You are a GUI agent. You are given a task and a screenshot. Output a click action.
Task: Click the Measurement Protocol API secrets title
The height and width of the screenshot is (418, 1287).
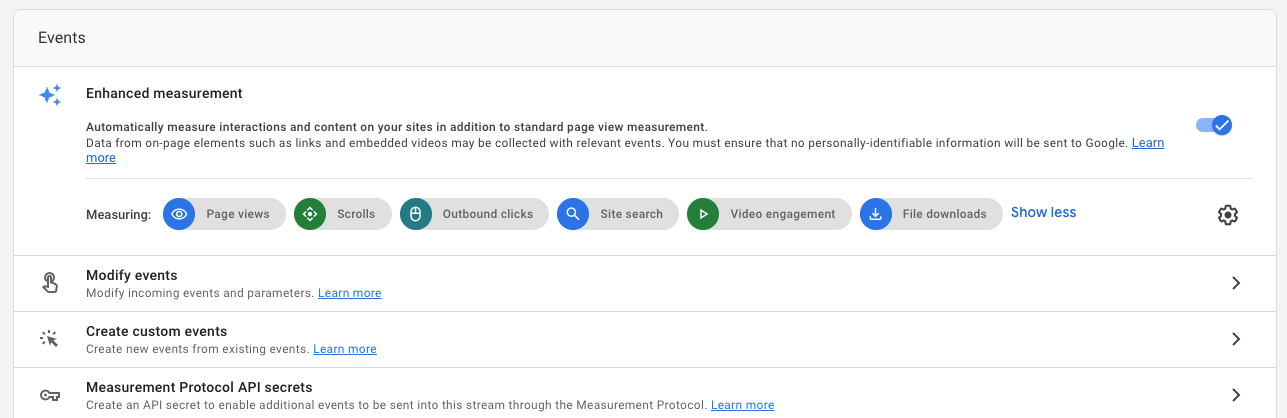tap(199, 387)
